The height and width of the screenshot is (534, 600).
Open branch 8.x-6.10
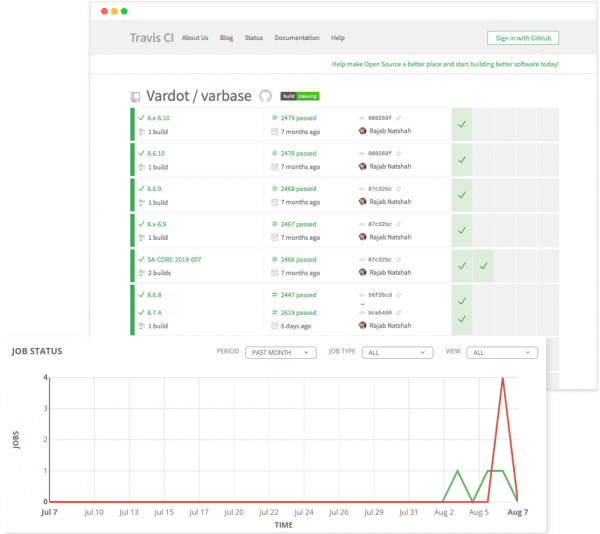point(158,118)
